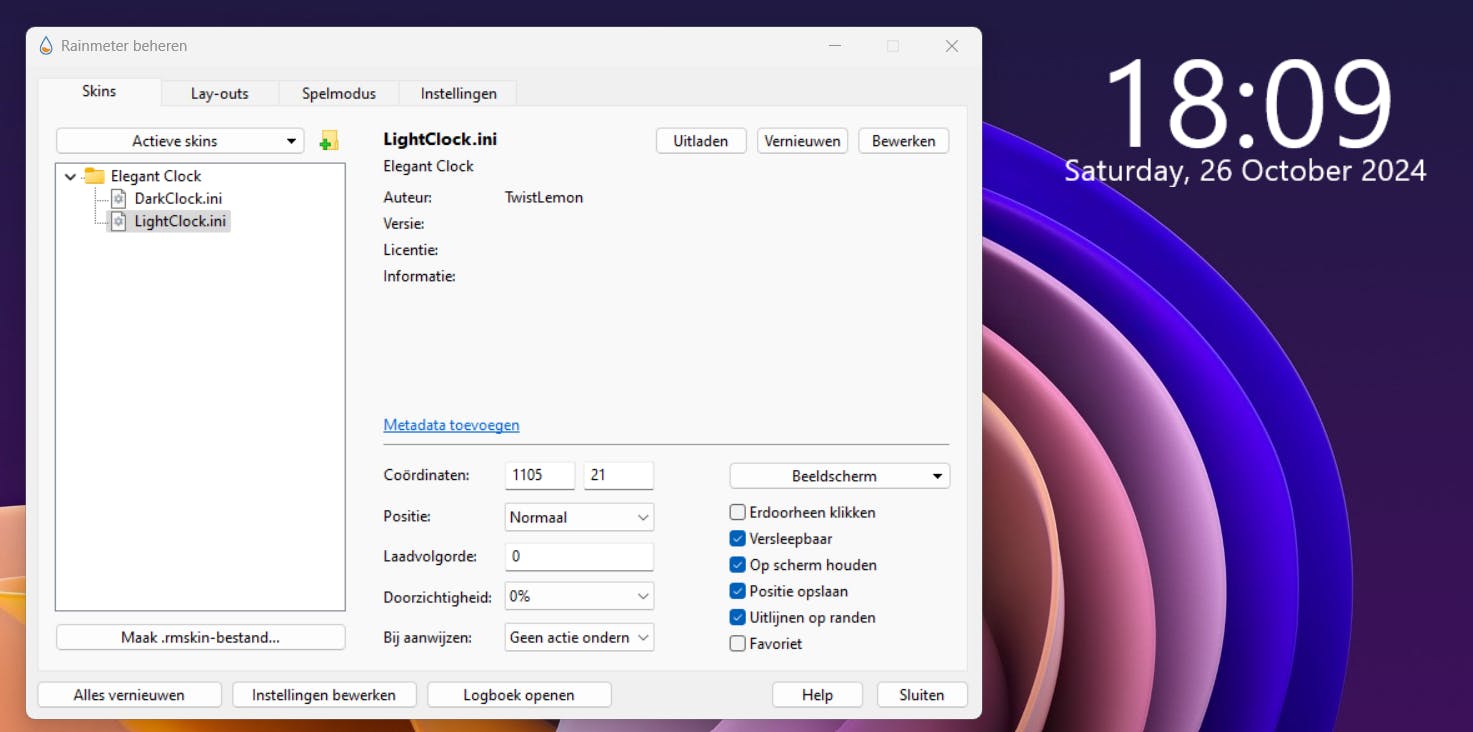Open the Positie Normaal dropdown
Image resolution: width=1473 pixels, height=732 pixels.
(x=579, y=517)
